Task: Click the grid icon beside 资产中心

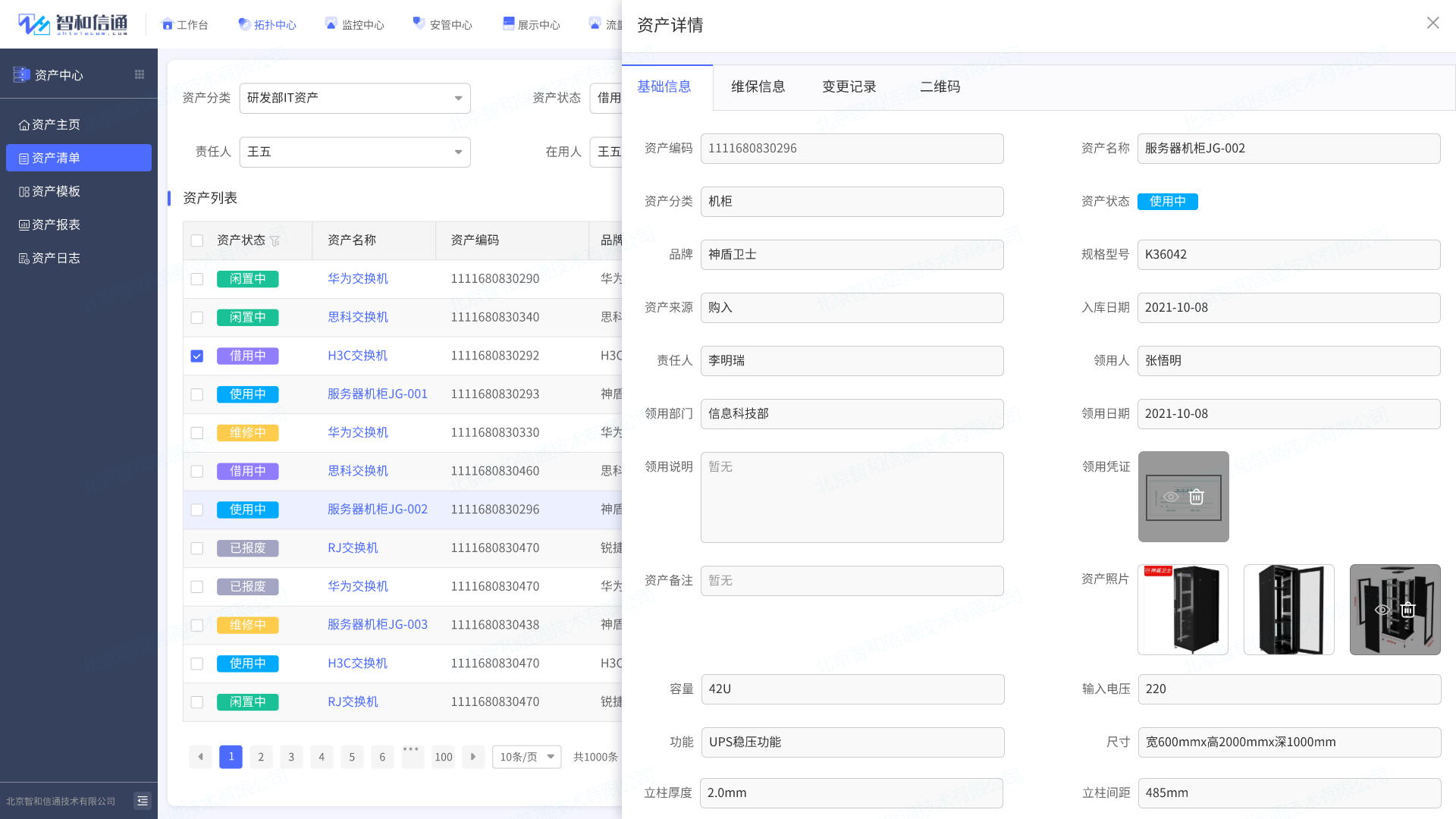Action: tap(140, 74)
